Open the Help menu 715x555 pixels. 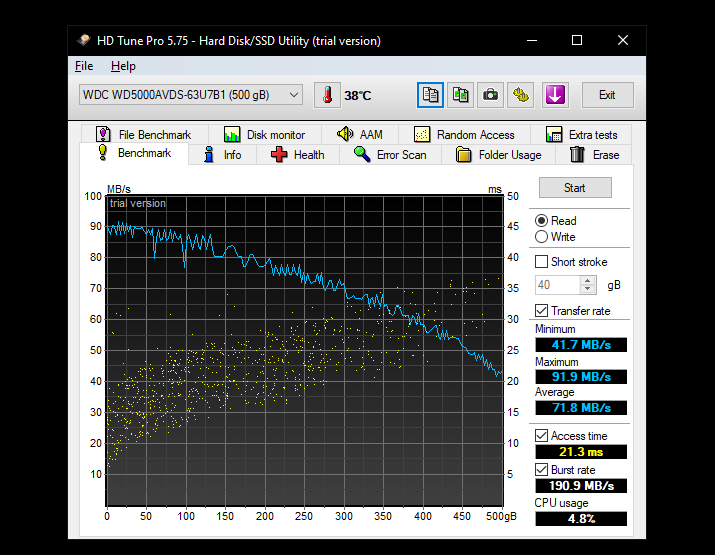point(123,66)
